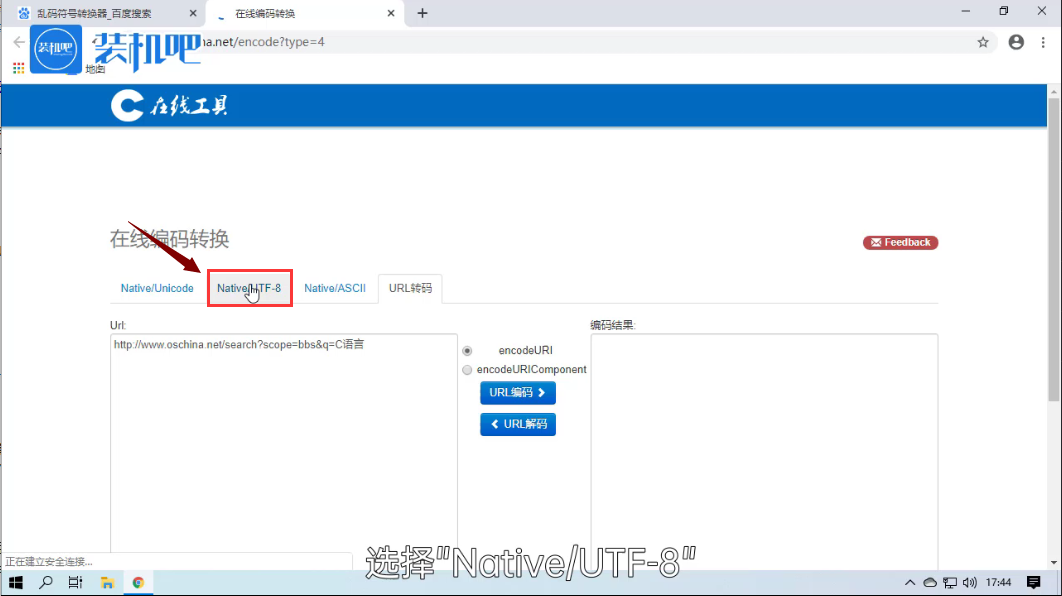This screenshot has width=1062, height=596.
Task: Click the URL解码 decode button
Action: (518, 425)
